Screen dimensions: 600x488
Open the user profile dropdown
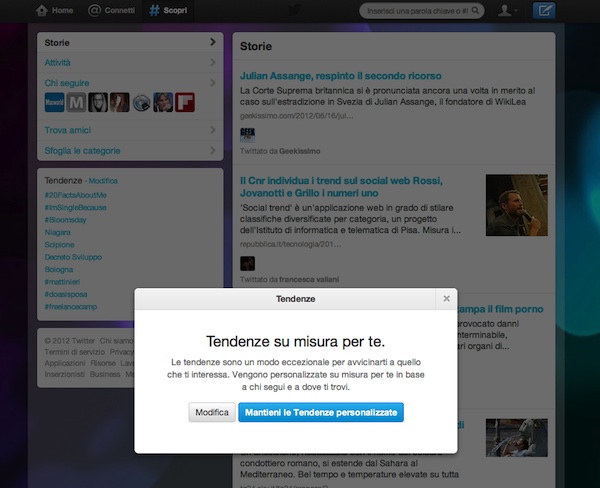click(x=507, y=11)
